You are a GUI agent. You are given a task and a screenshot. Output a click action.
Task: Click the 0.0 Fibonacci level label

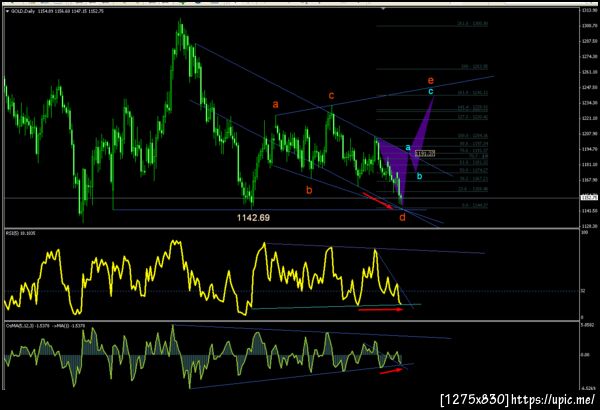474,206
